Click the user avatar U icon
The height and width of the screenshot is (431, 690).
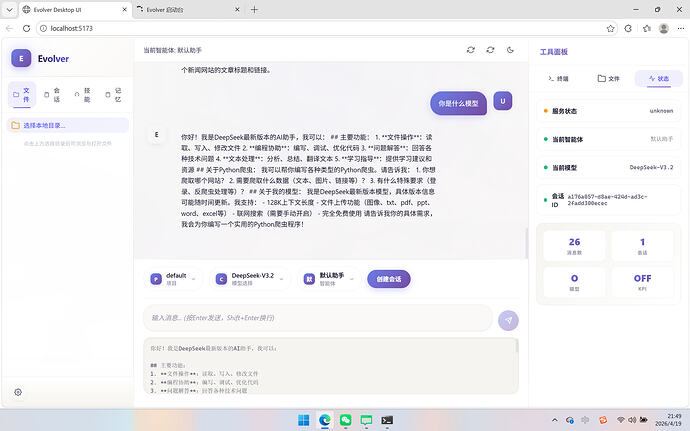point(503,101)
